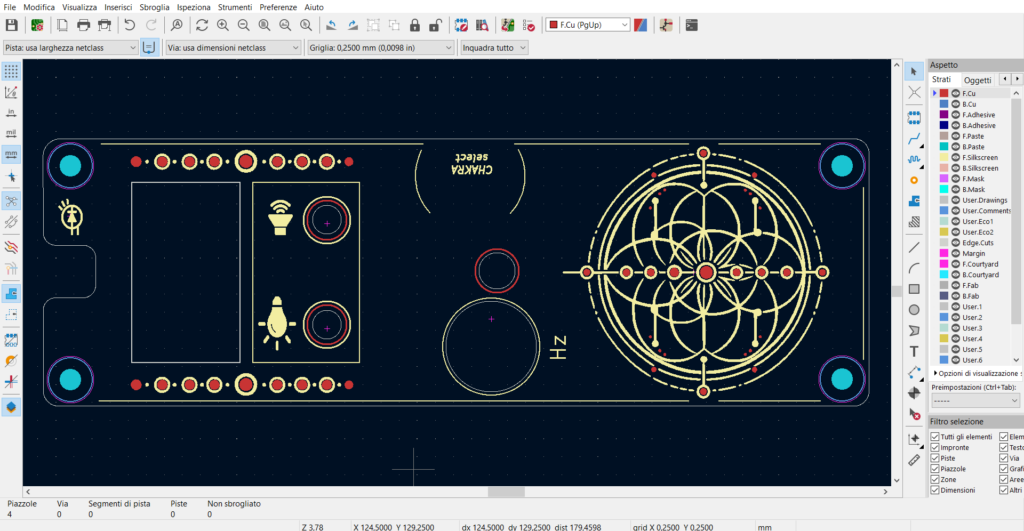Pick the delete items tool
The width and height of the screenshot is (1024, 531).
(x=914, y=414)
